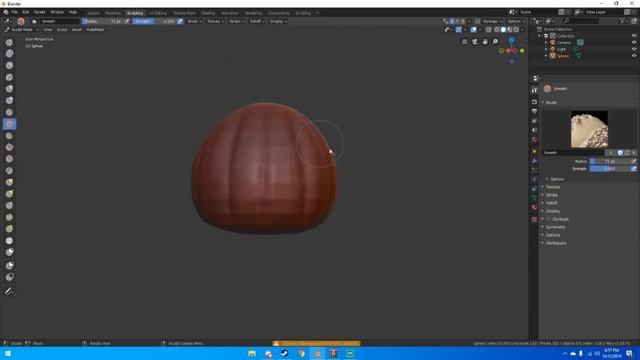Select the Box Mask tool
Screen dimensions: 640x360
9,265
